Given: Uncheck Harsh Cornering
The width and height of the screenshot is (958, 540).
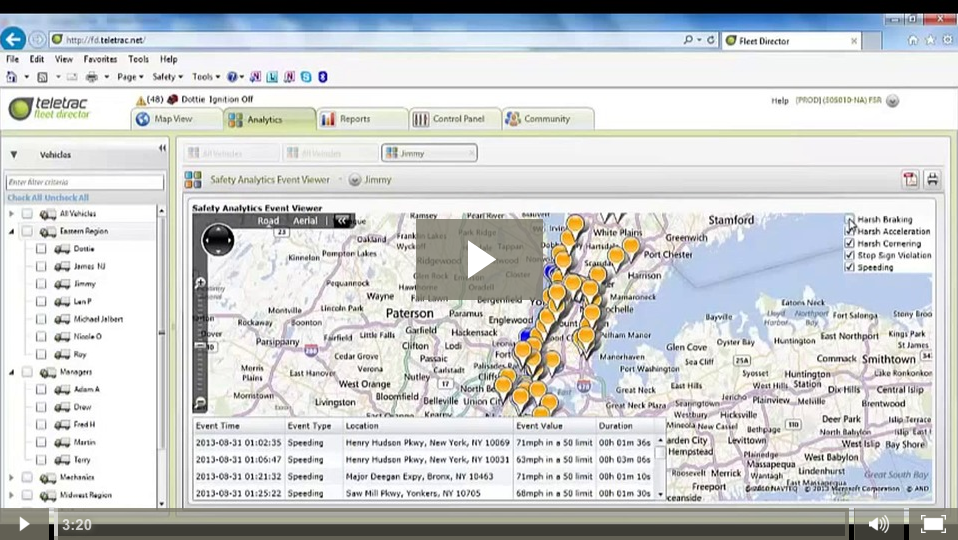Looking at the screenshot, I should coord(849,243).
